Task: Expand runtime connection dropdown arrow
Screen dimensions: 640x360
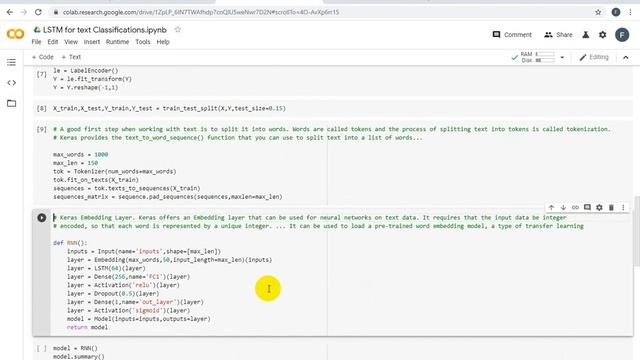Action: coord(562,58)
